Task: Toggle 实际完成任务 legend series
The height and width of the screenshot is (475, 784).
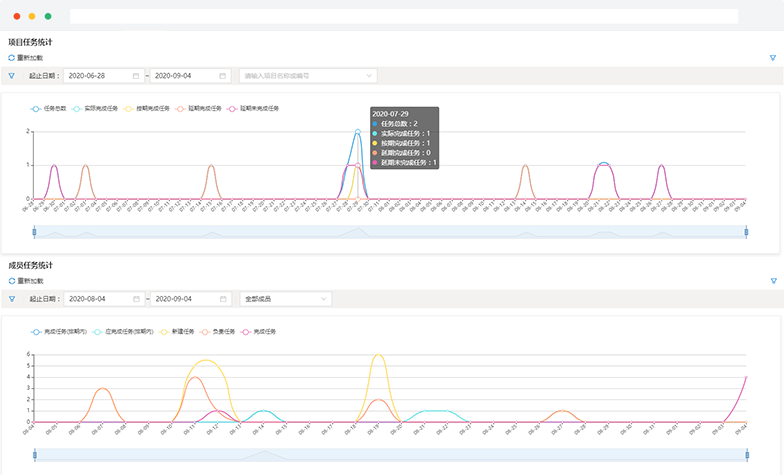Action: [94, 108]
